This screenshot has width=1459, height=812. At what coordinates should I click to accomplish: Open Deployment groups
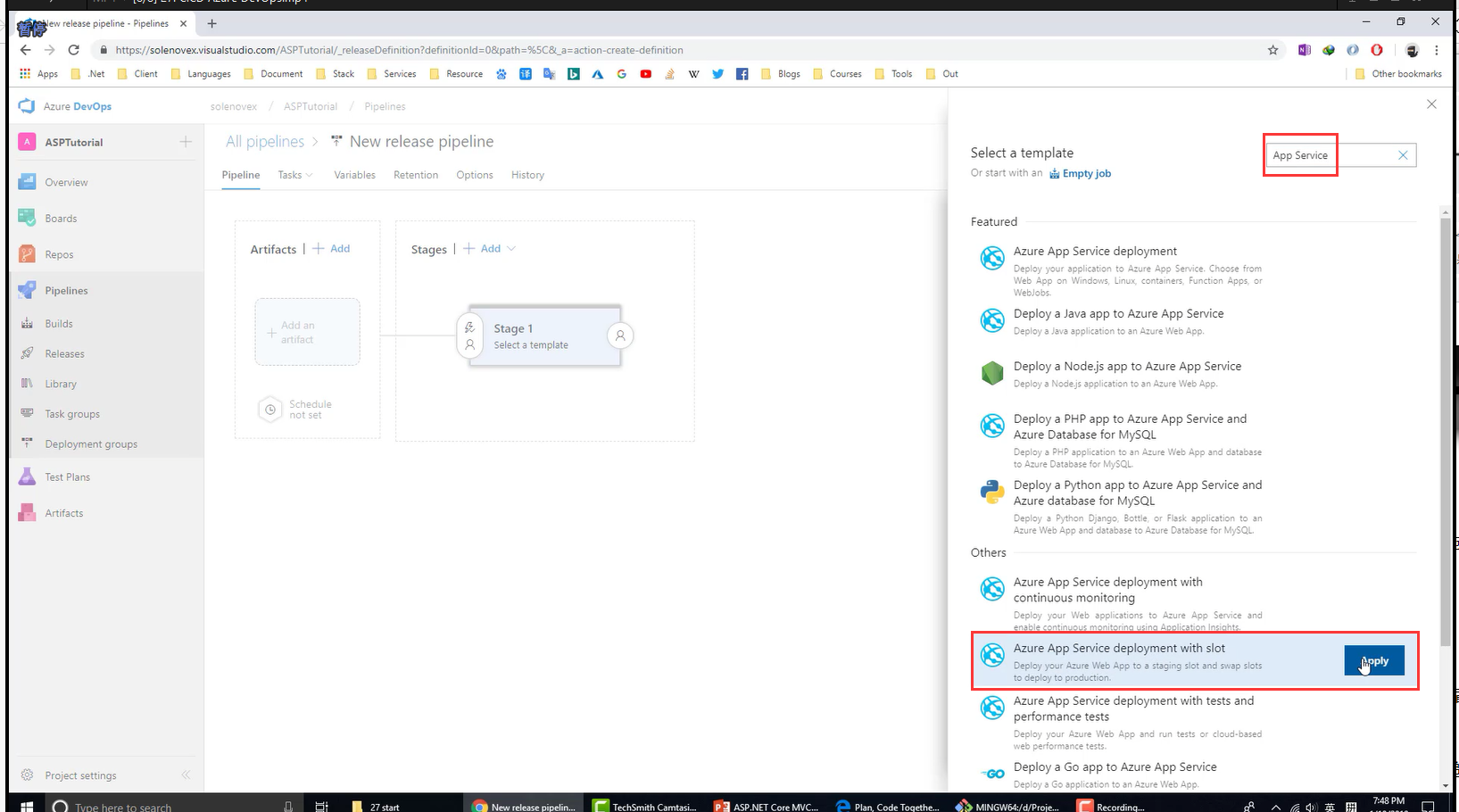click(91, 444)
